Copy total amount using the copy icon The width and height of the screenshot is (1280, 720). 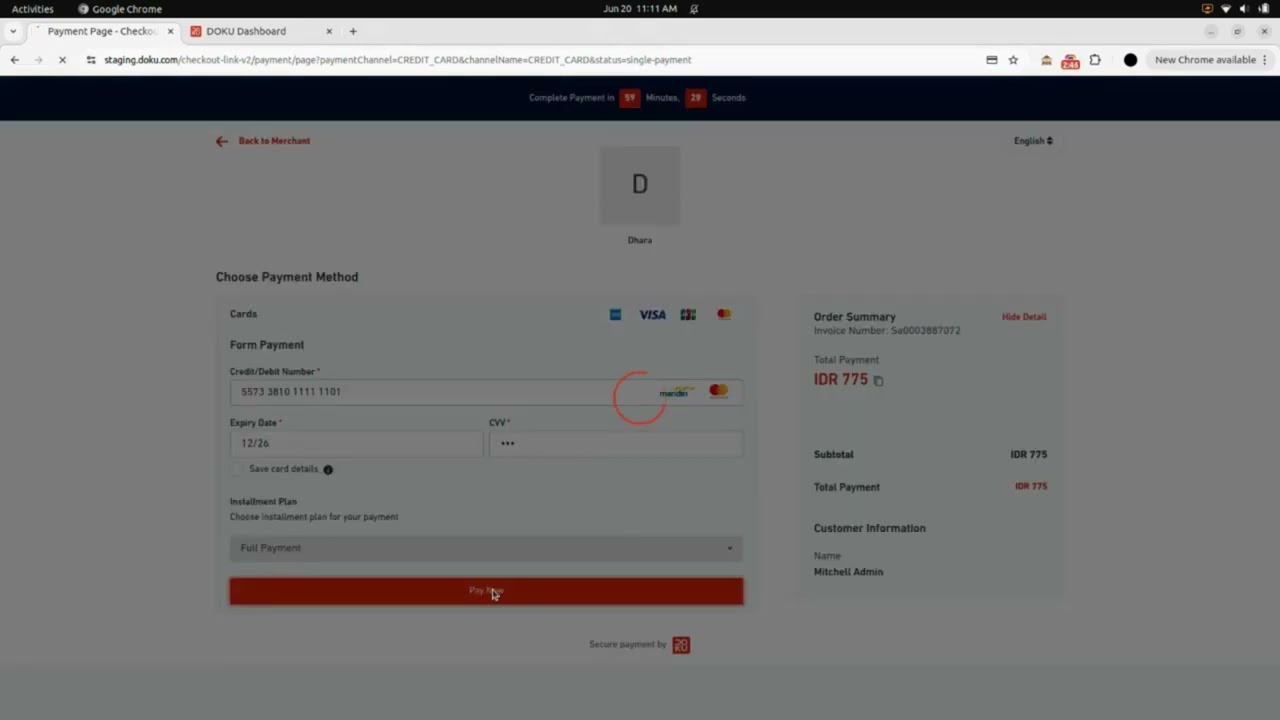point(878,380)
